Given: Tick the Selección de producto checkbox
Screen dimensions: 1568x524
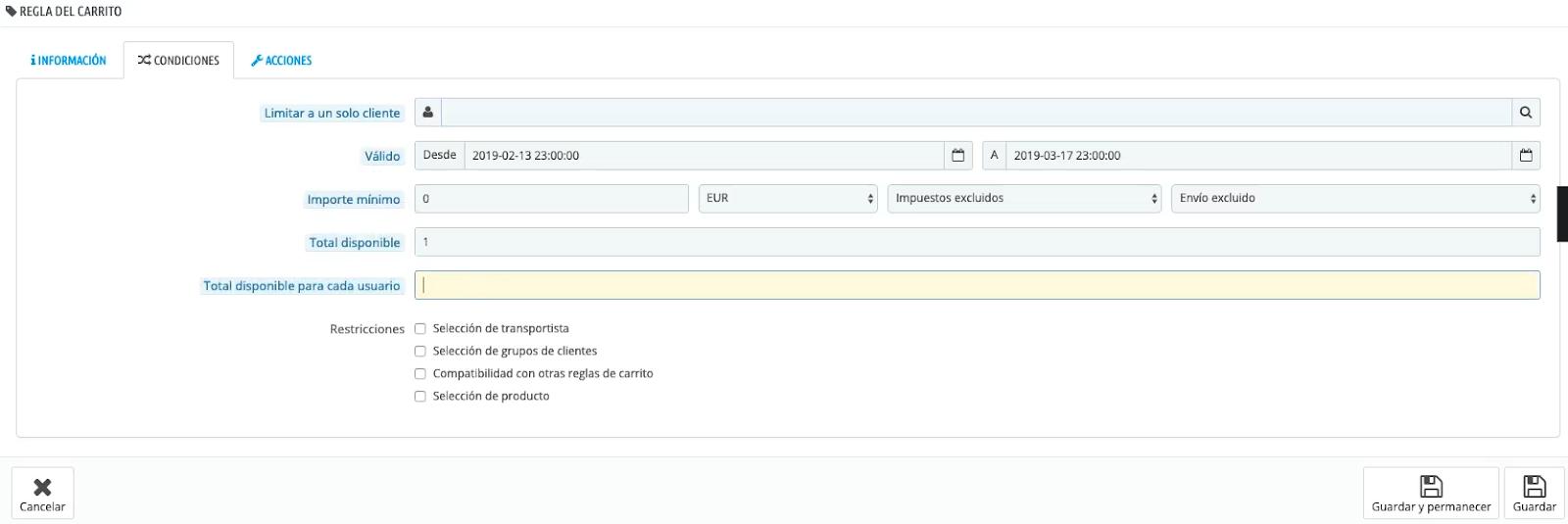Looking at the screenshot, I should 420,397.
